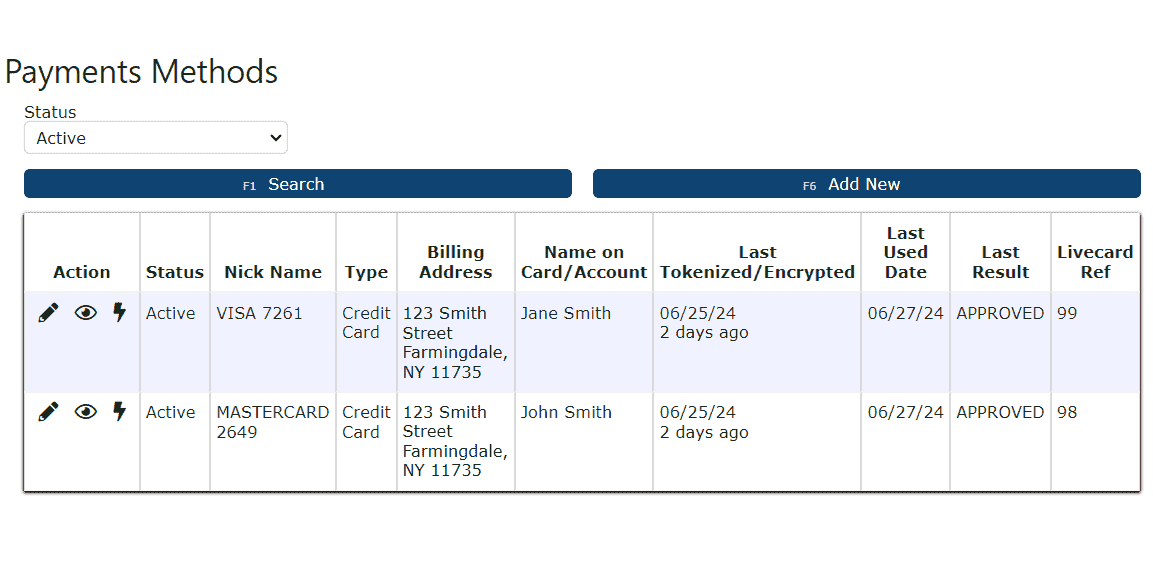Screen dimensions: 1153x565
Task: Click the Last Used Date column header
Action: [905, 252]
